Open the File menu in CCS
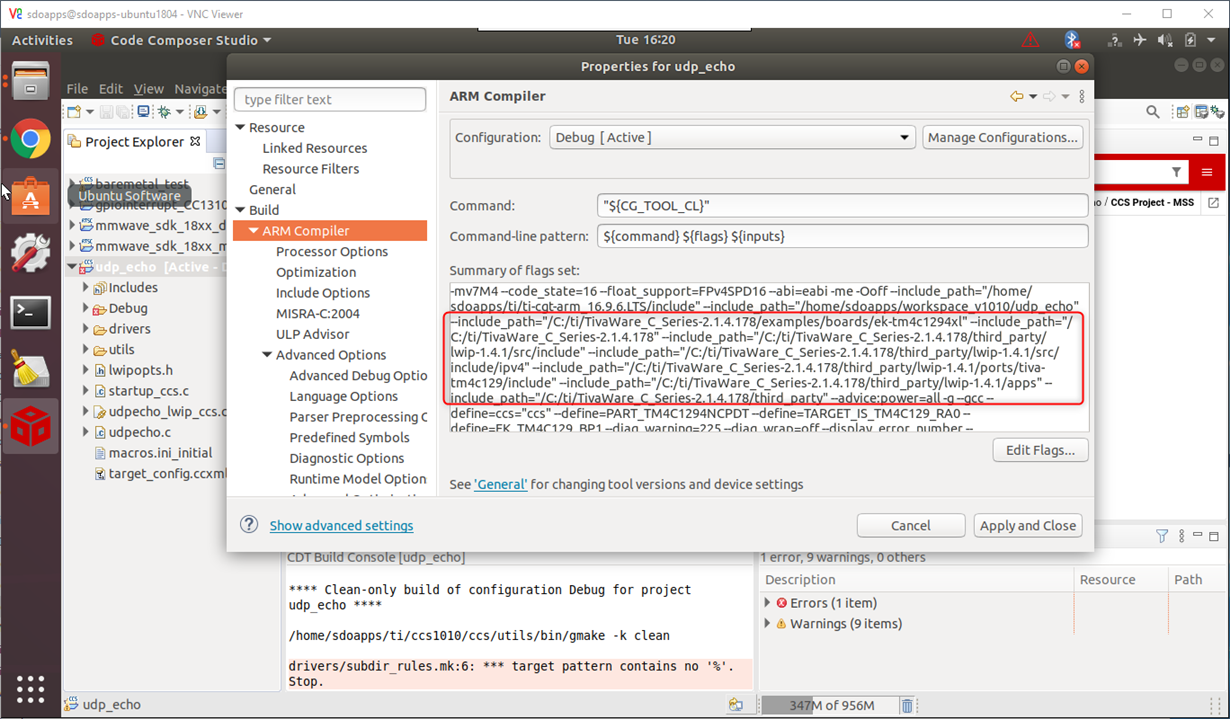The height and width of the screenshot is (719, 1230). (x=77, y=89)
